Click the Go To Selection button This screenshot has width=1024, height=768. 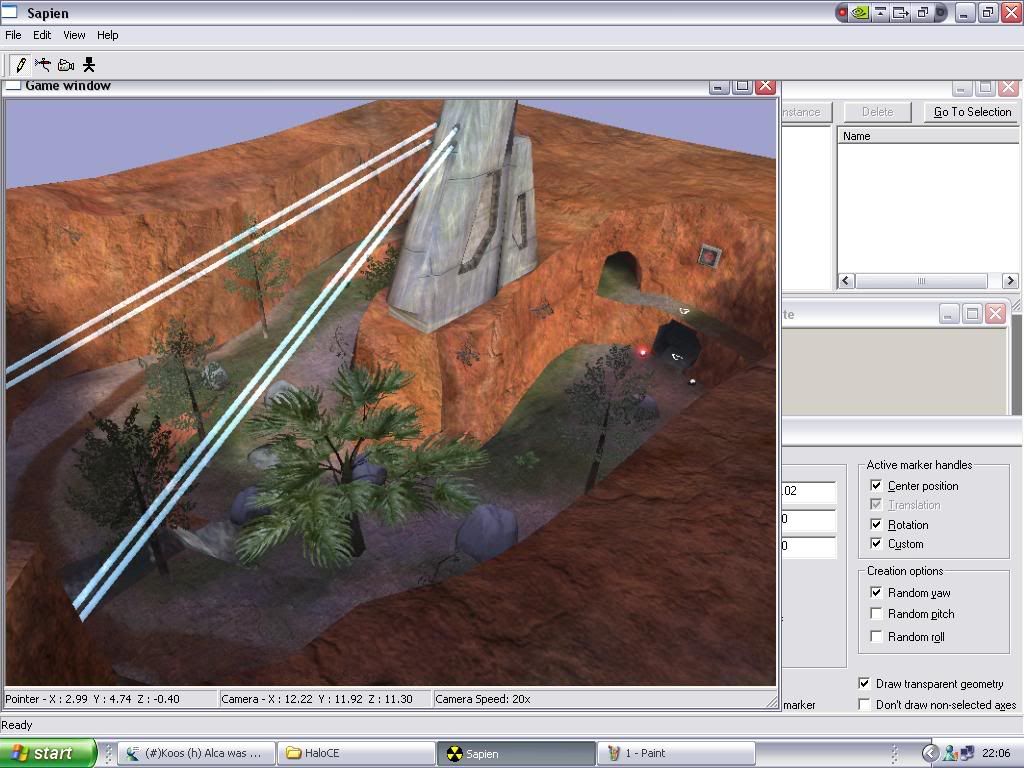coord(972,112)
